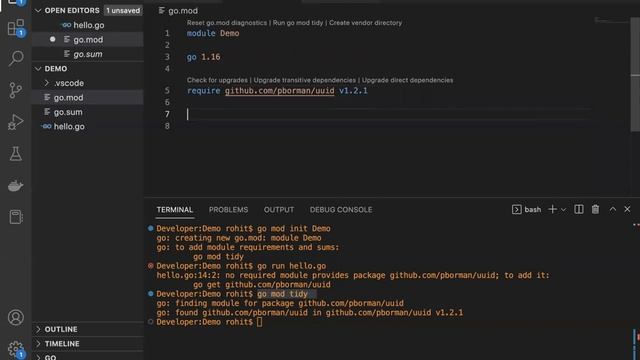Click the bash terminal profile icon
Screen dimensions: 640x360
[x=516, y=209]
